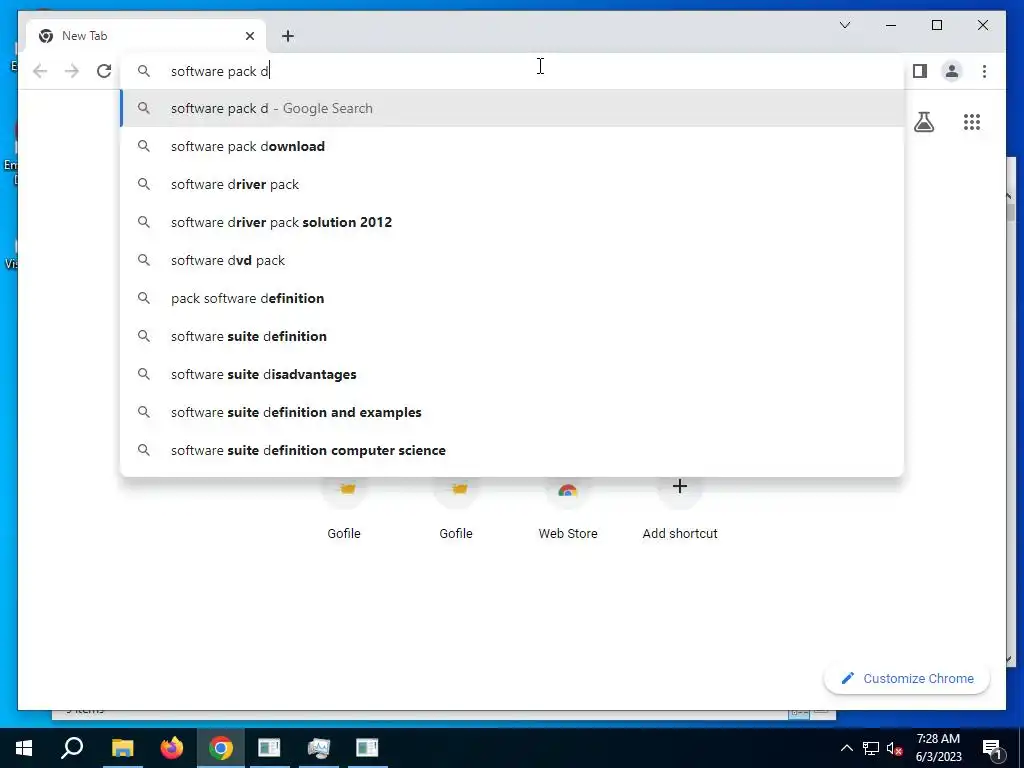
Task: Click the address bar text field
Action: 512,71
